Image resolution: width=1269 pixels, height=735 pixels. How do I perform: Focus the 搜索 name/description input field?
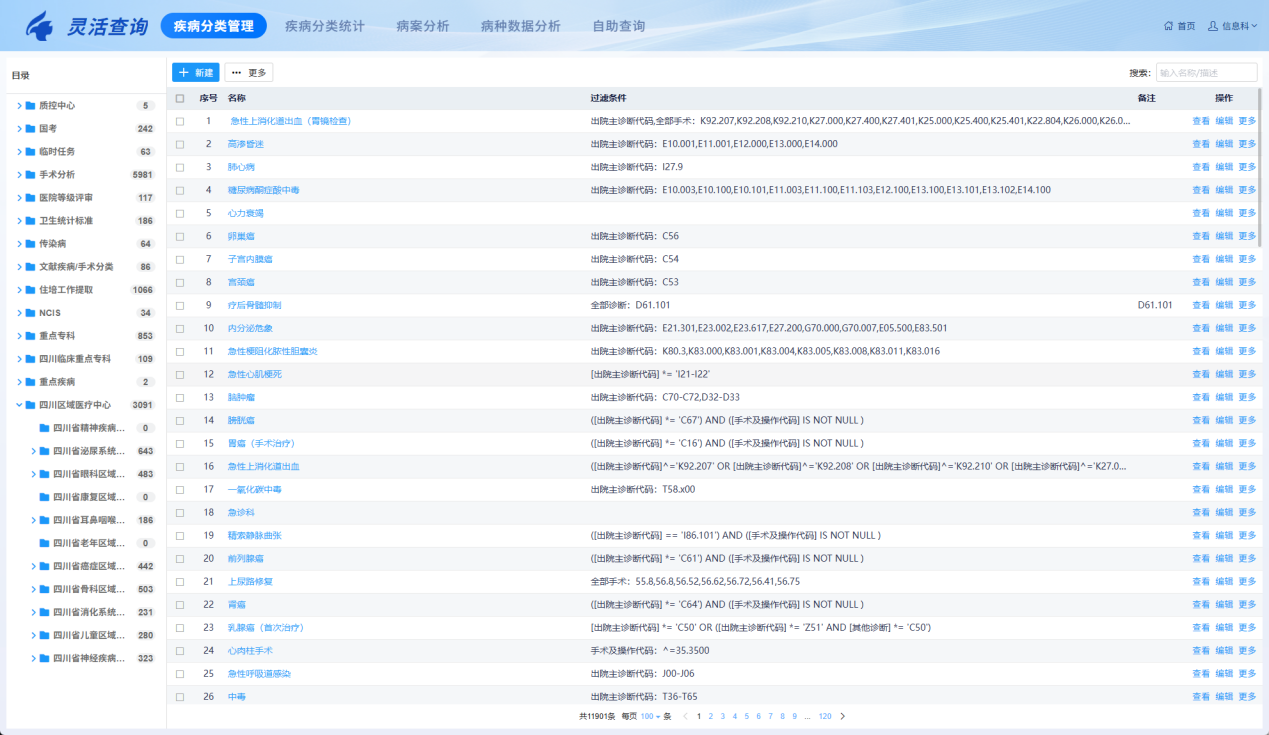click(x=1206, y=73)
